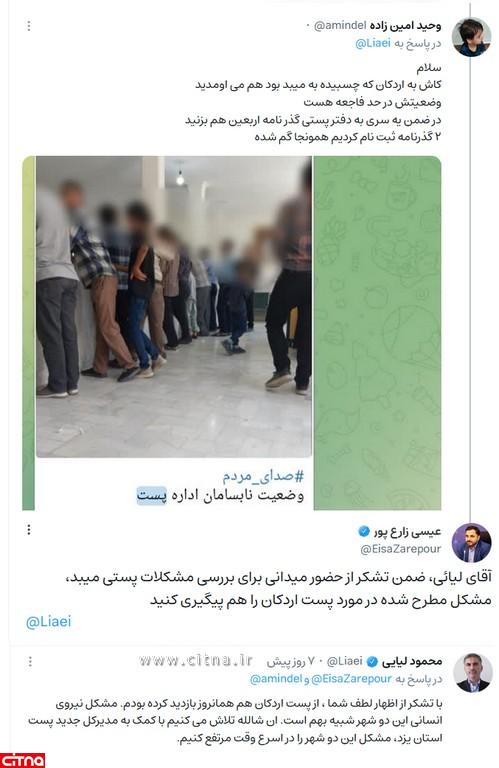Open the @Liaei mention under Zarepour's tweet

click(48, 622)
